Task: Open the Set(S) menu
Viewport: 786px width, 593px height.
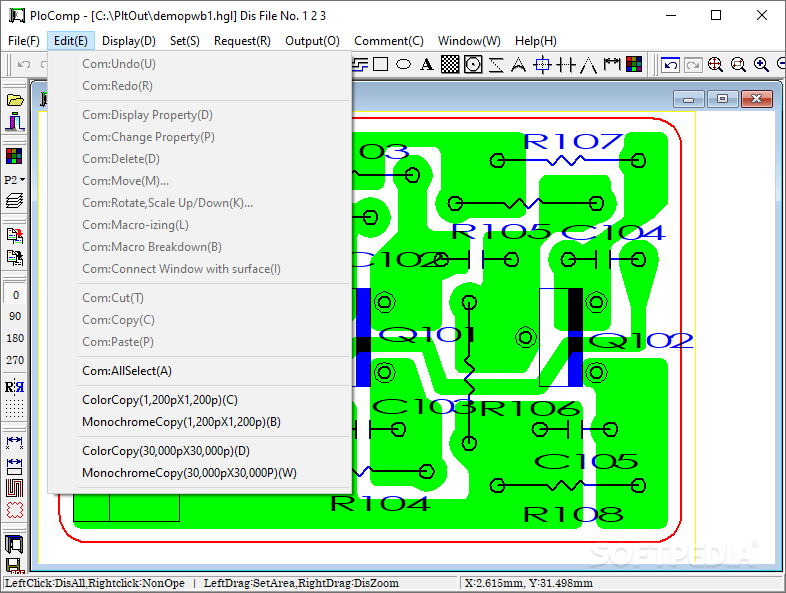Action: (184, 41)
